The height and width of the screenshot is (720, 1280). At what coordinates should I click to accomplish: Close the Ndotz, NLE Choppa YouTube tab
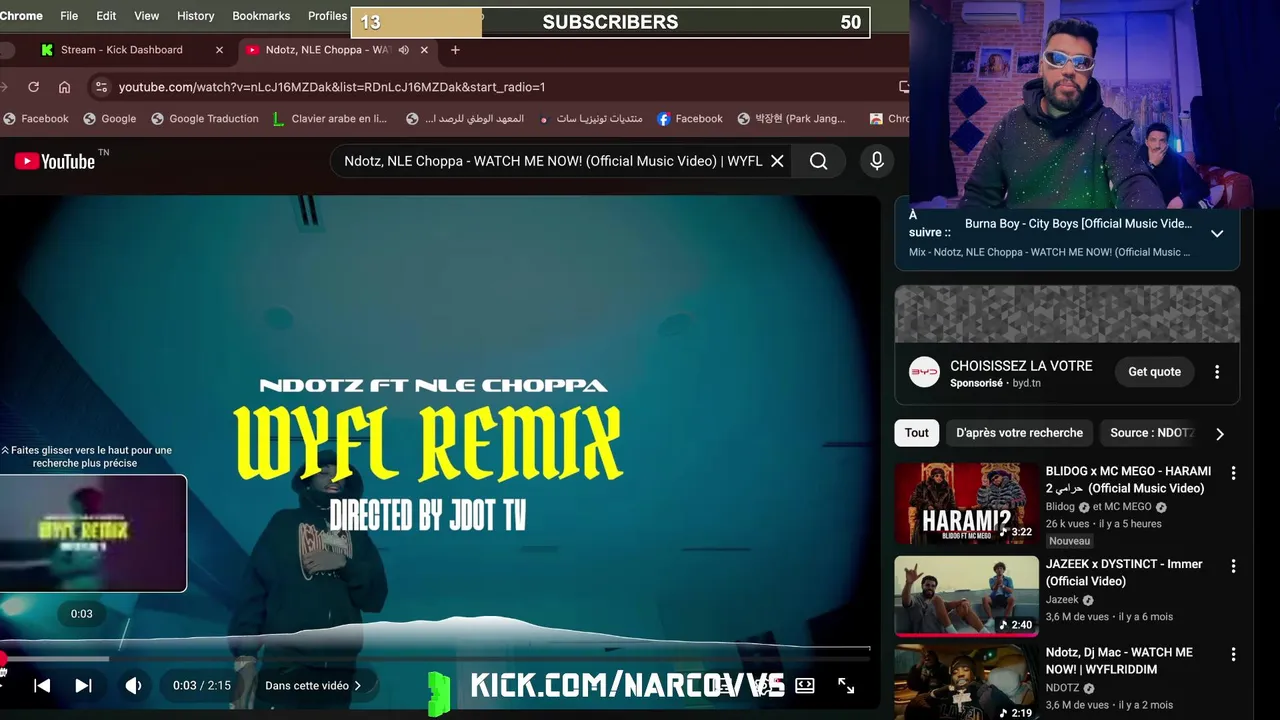click(424, 50)
